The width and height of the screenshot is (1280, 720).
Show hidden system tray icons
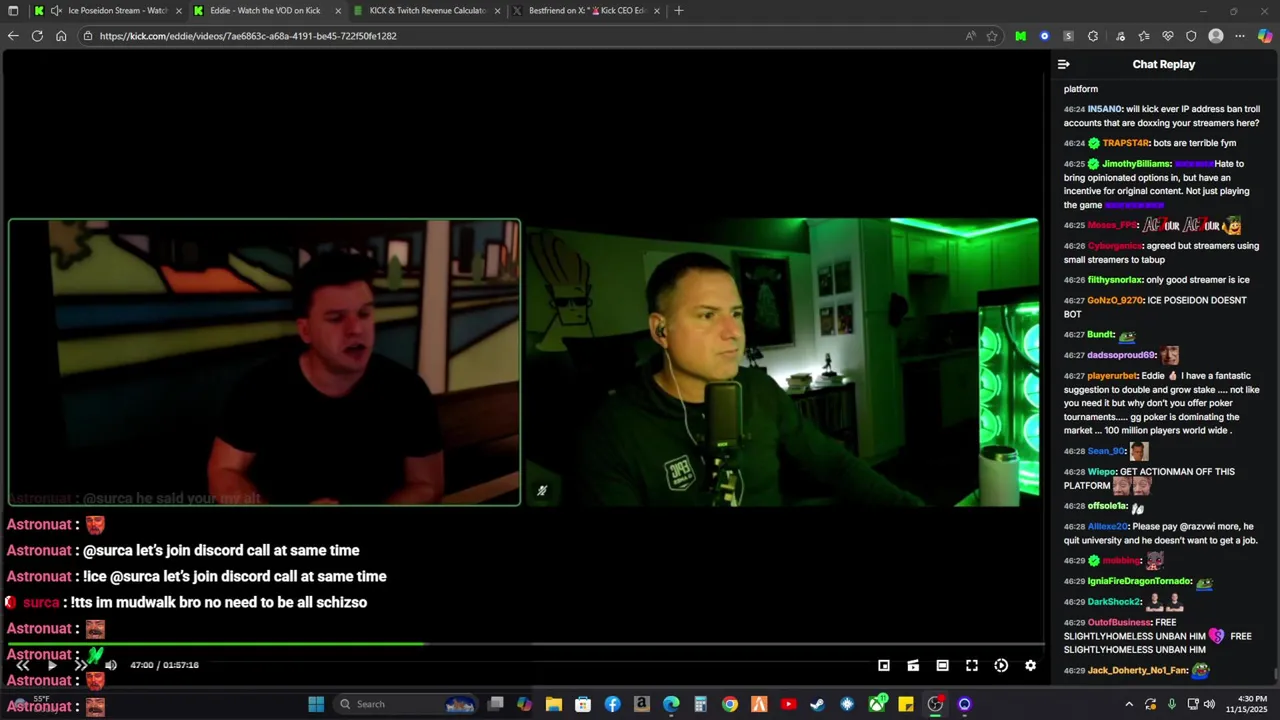[x=1129, y=704]
